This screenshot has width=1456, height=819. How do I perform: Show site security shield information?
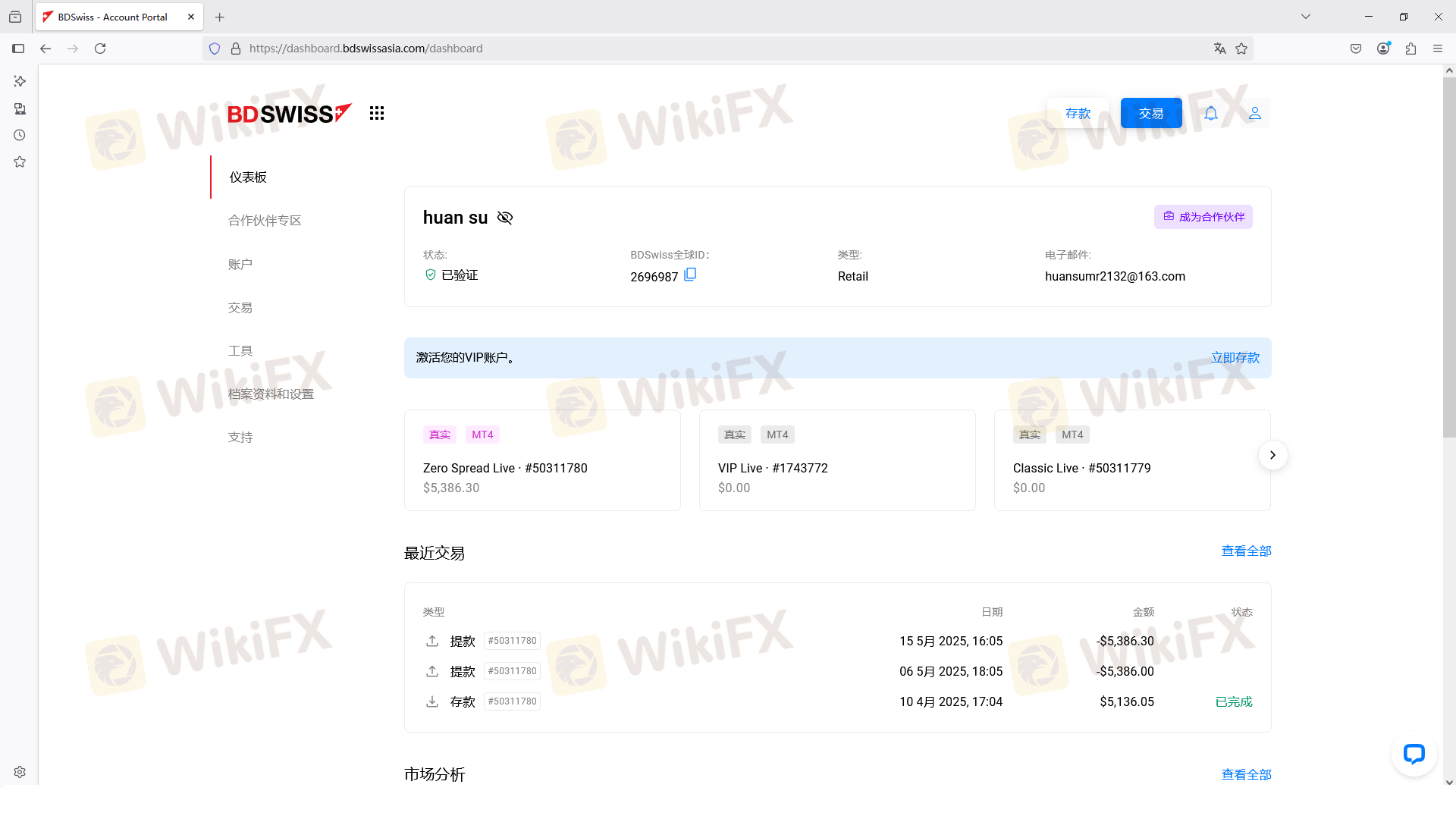coord(215,49)
